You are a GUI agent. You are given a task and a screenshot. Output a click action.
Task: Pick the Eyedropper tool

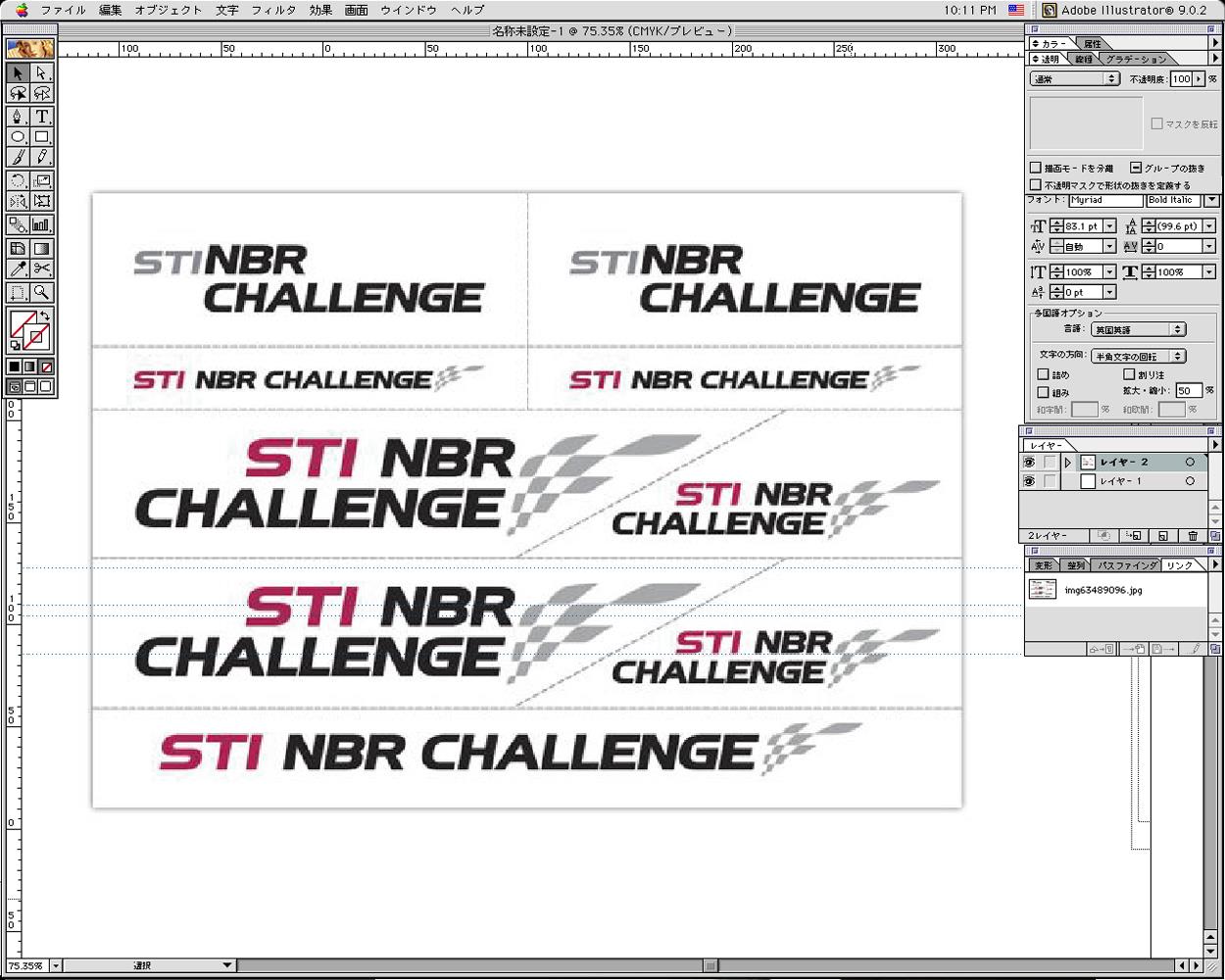coord(18,269)
